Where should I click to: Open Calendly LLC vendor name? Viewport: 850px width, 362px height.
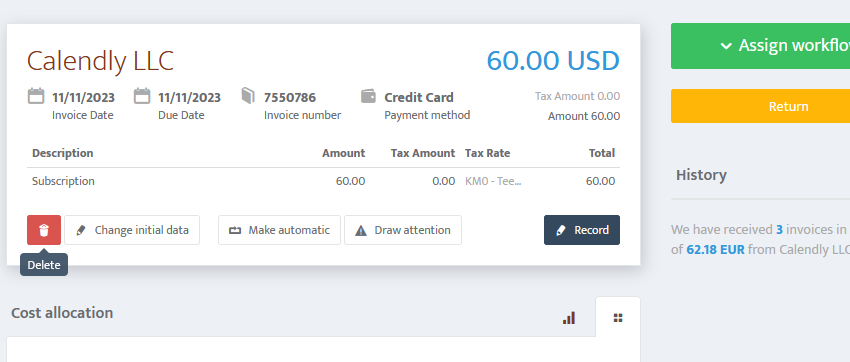tap(100, 61)
